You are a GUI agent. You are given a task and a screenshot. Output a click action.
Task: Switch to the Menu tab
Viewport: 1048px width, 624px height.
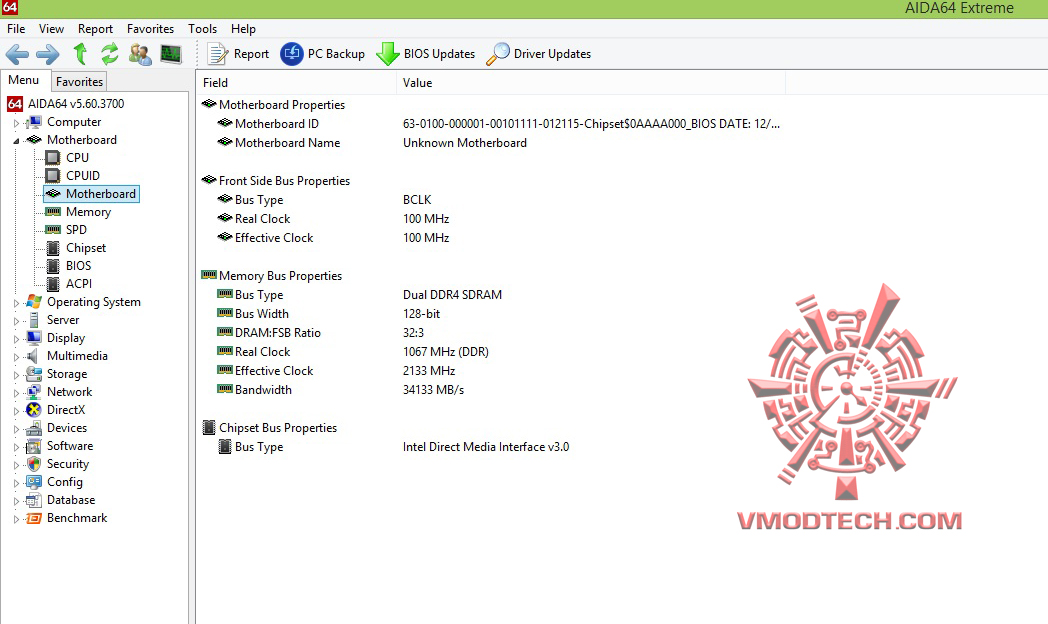[x=24, y=80]
